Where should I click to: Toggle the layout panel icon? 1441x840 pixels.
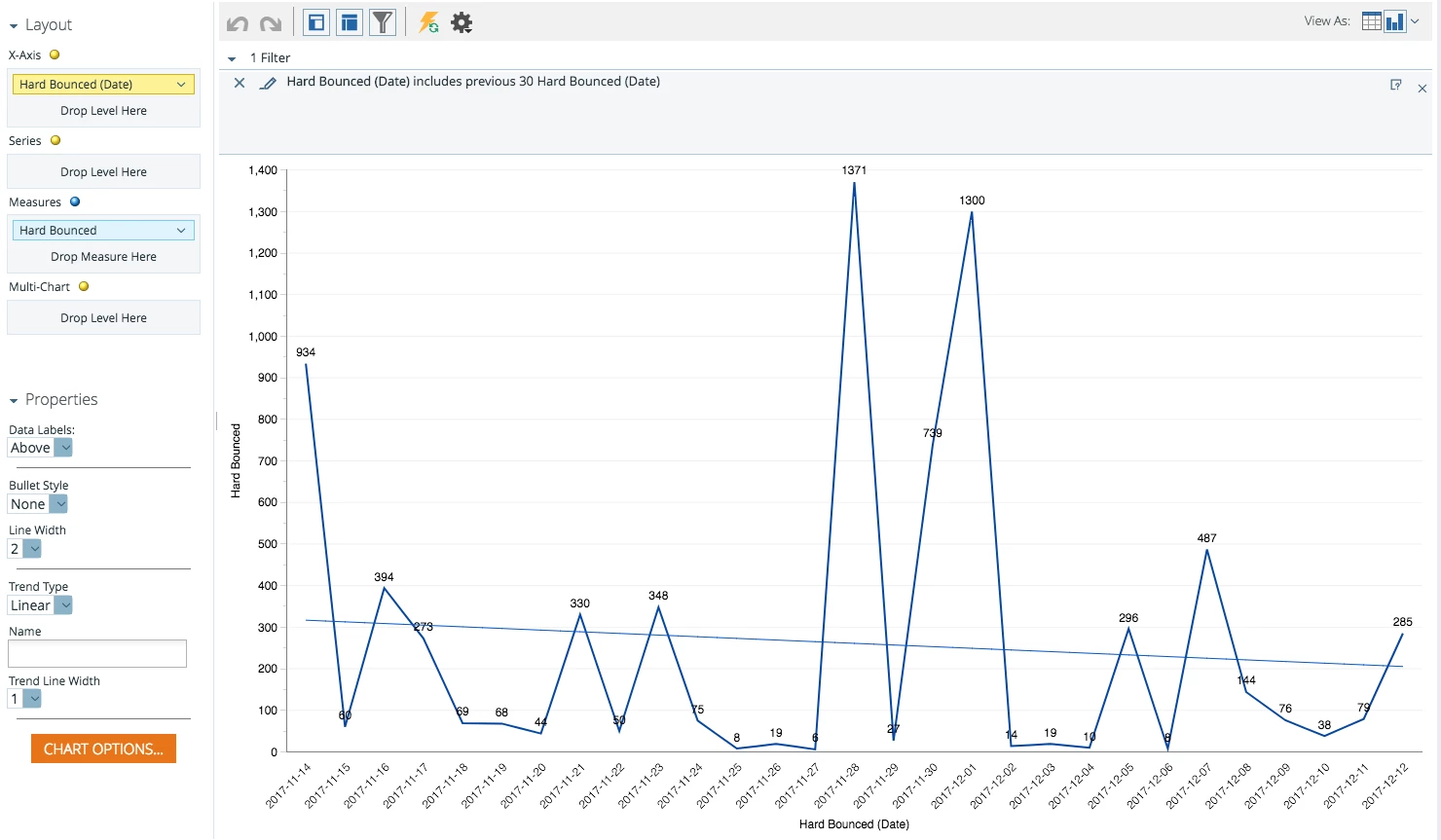[316, 22]
